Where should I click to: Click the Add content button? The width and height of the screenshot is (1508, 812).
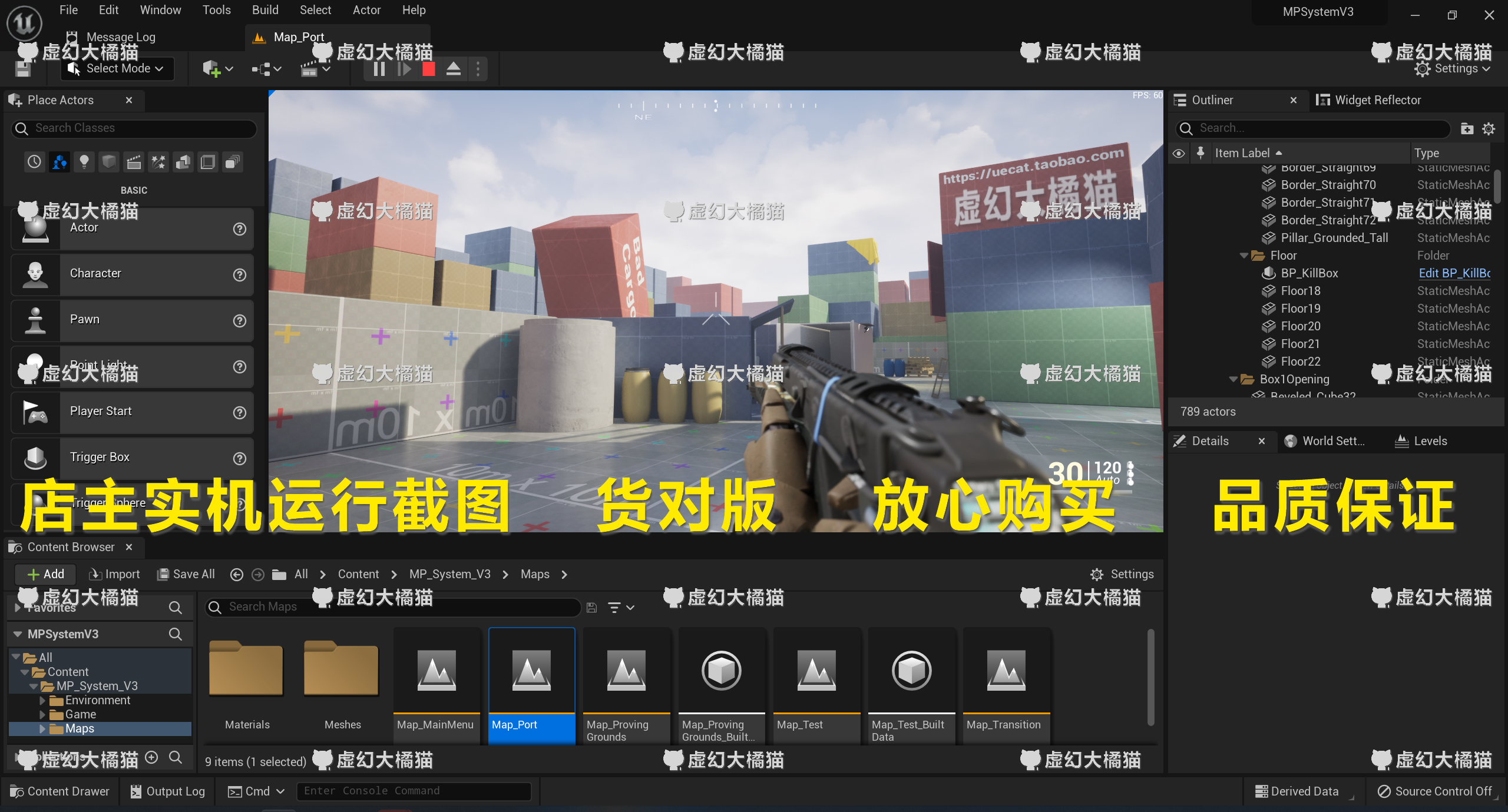pos(46,574)
